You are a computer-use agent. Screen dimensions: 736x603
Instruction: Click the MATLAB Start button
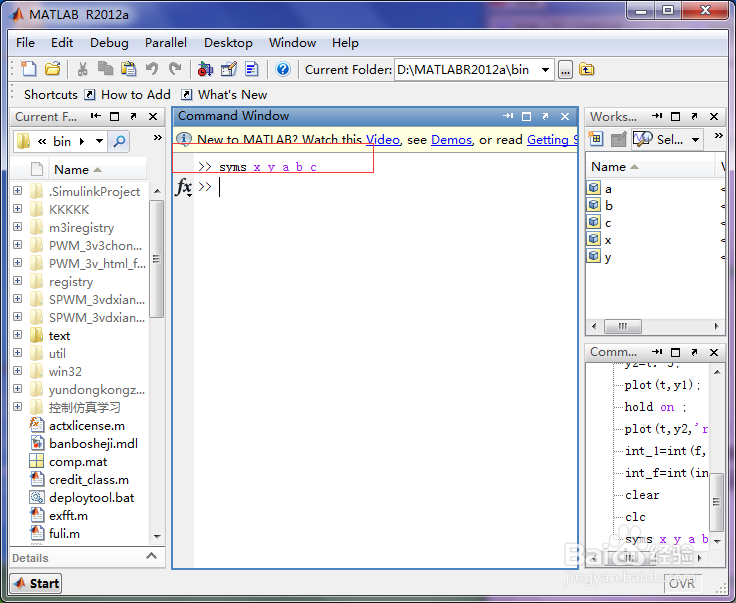(37, 583)
